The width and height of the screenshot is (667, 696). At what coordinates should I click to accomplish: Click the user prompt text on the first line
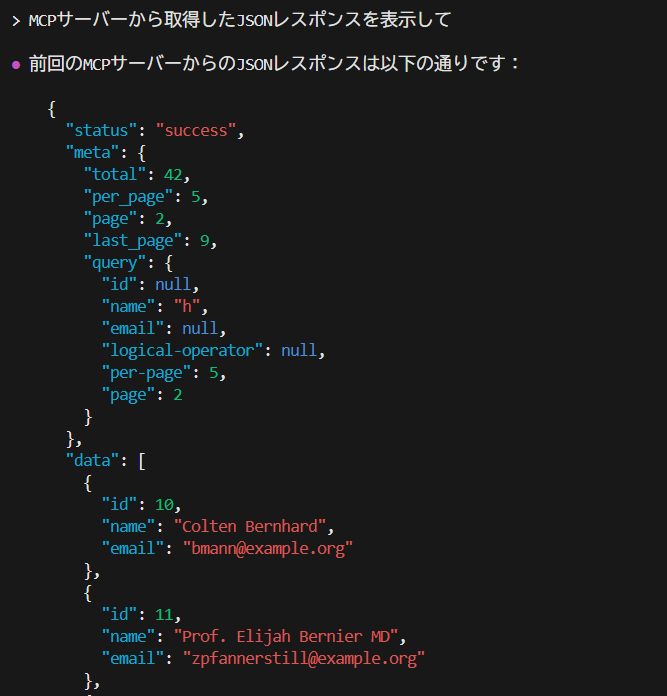pos(239,20)
